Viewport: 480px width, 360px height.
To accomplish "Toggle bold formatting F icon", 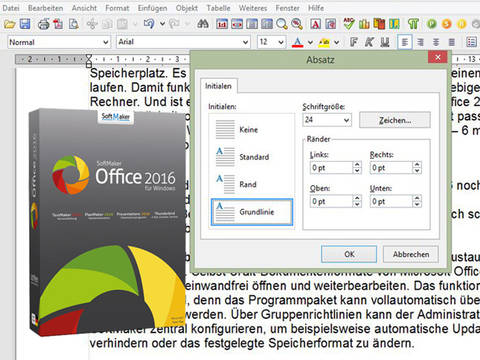I will (354, 42).
